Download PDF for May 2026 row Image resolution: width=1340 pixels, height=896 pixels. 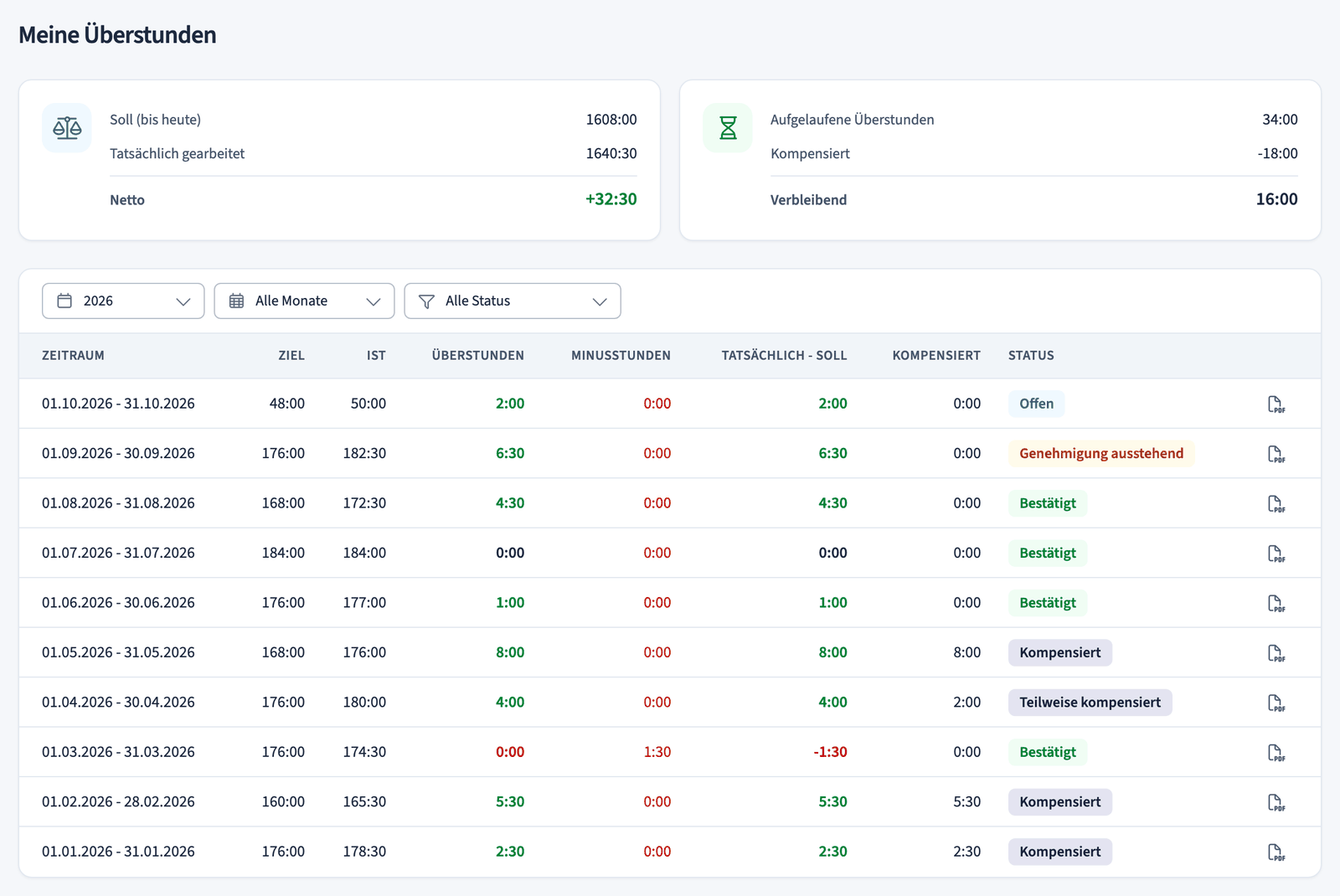tap(1276, 653)
